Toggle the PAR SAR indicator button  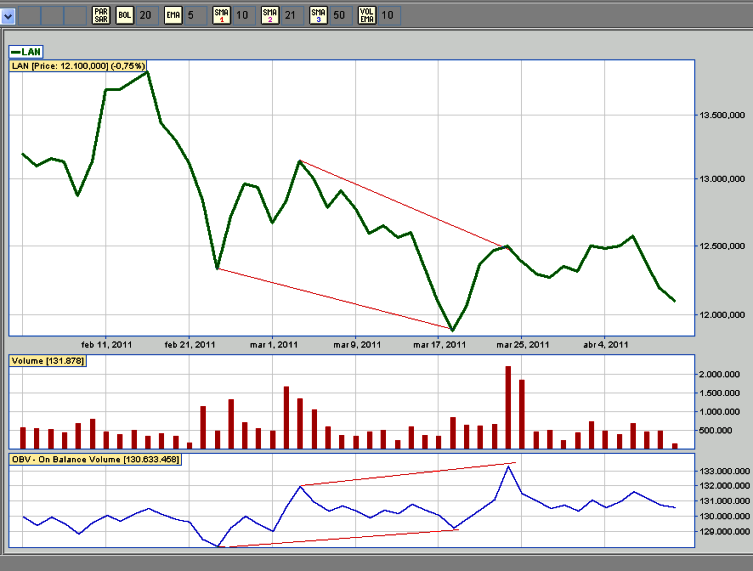[100, 15]
